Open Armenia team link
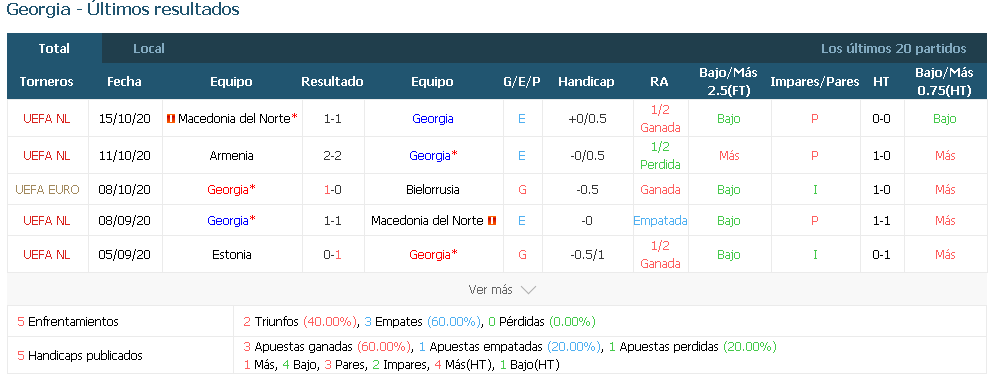1001x389 pixels. (231, 155)
